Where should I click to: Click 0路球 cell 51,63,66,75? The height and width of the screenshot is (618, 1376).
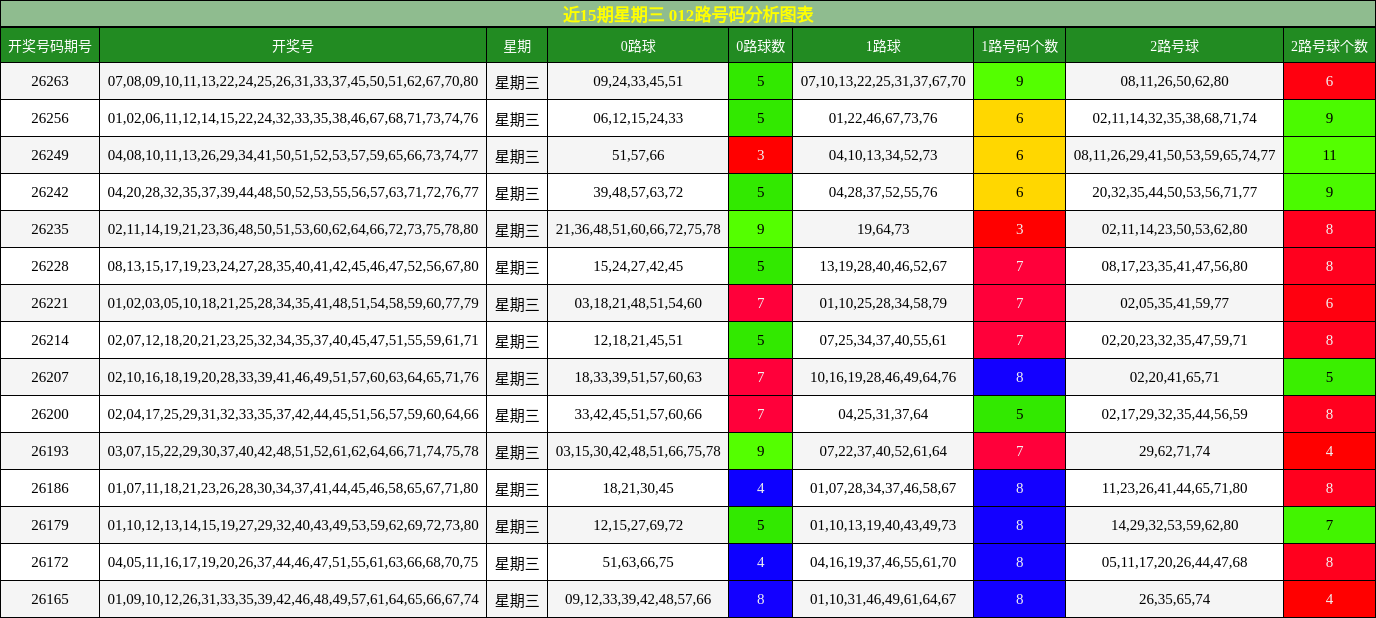[638, 562]
